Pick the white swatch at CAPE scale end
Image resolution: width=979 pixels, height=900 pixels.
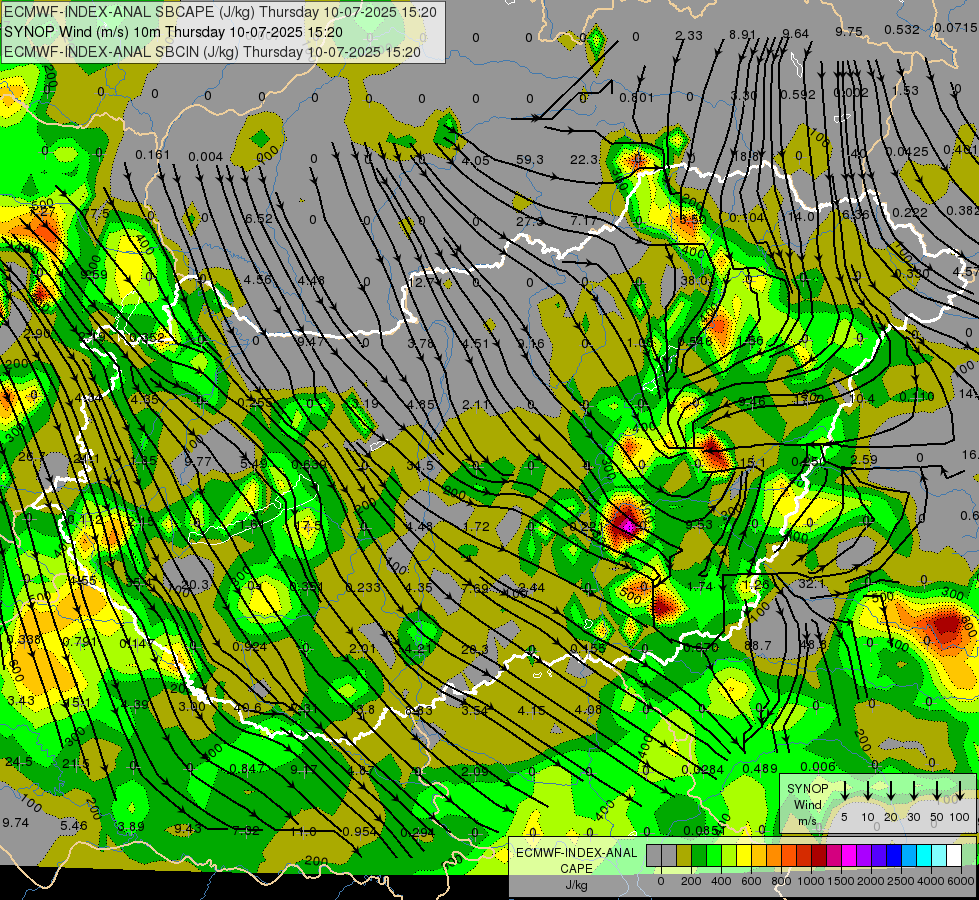(x=953, y=856)
